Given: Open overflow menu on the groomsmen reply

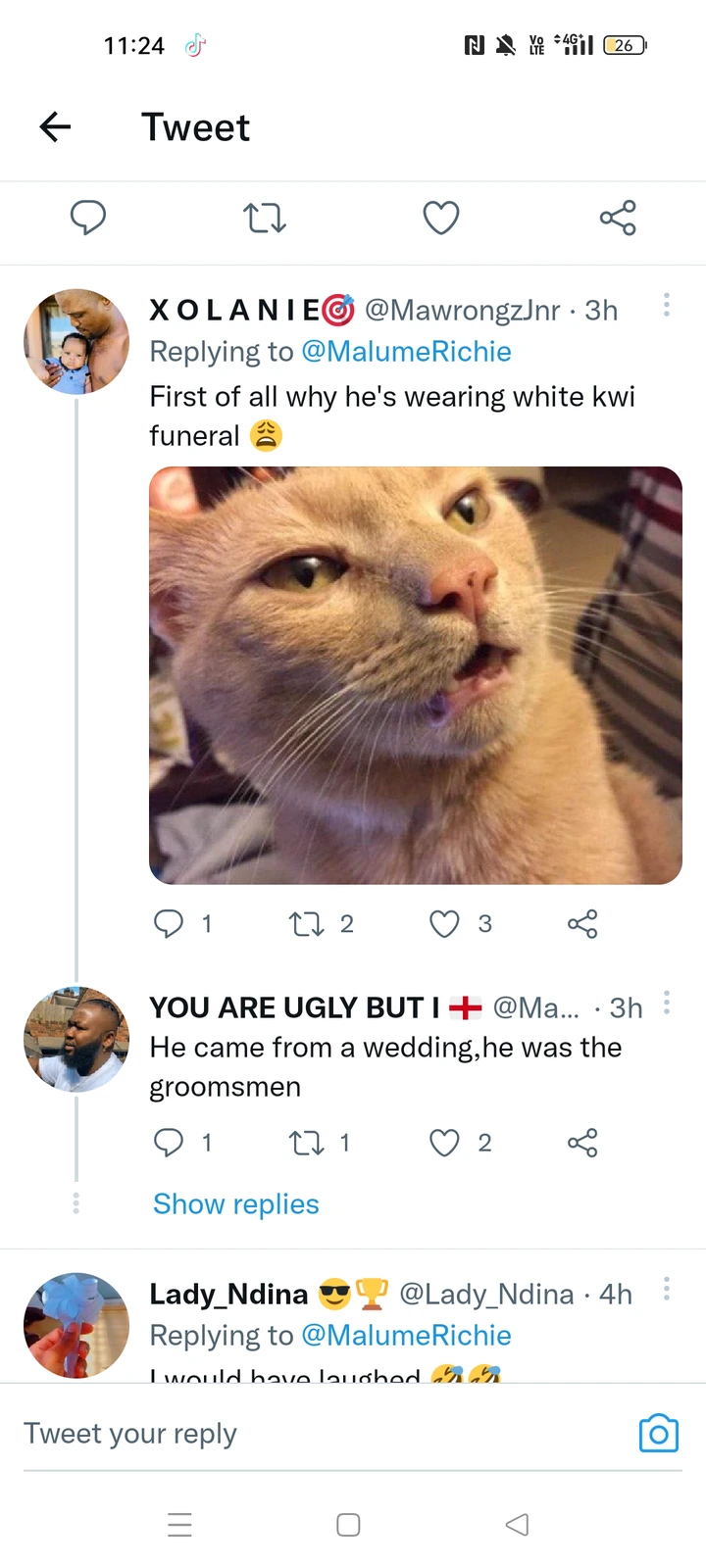Looking at the screenshot, I should tap(667, 1003).
